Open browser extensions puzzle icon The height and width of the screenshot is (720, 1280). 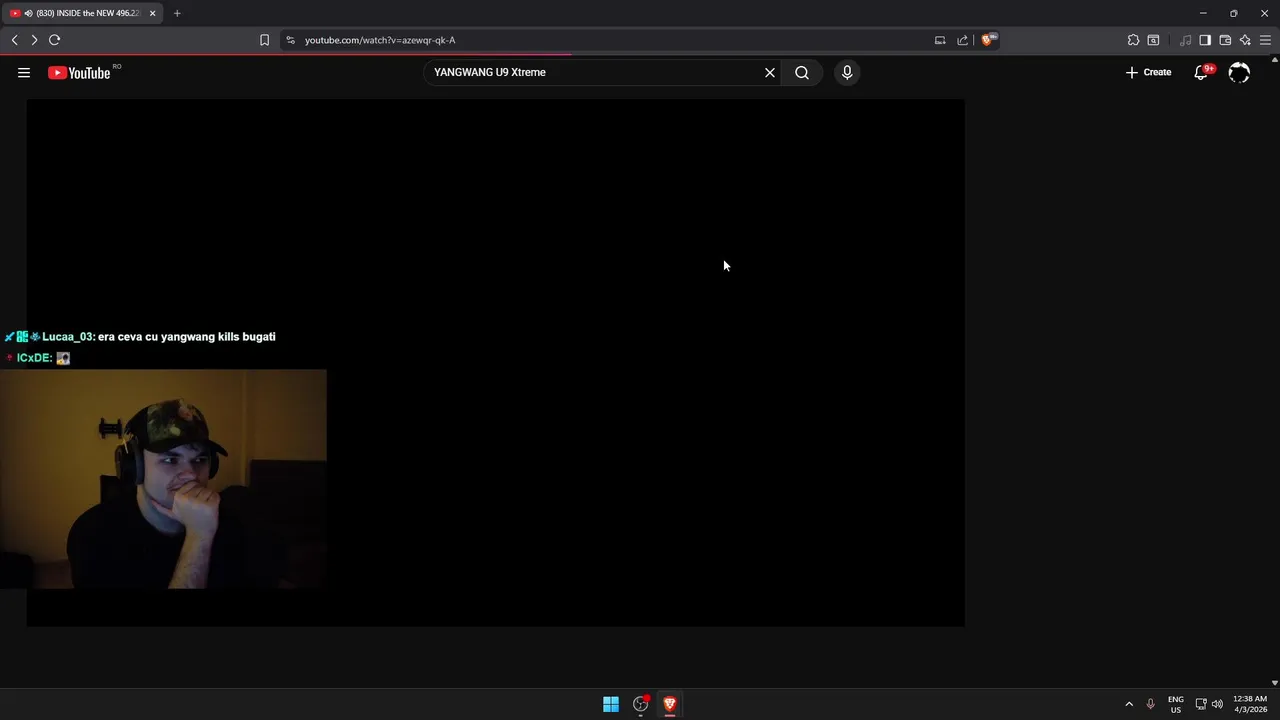(1133, 40)
